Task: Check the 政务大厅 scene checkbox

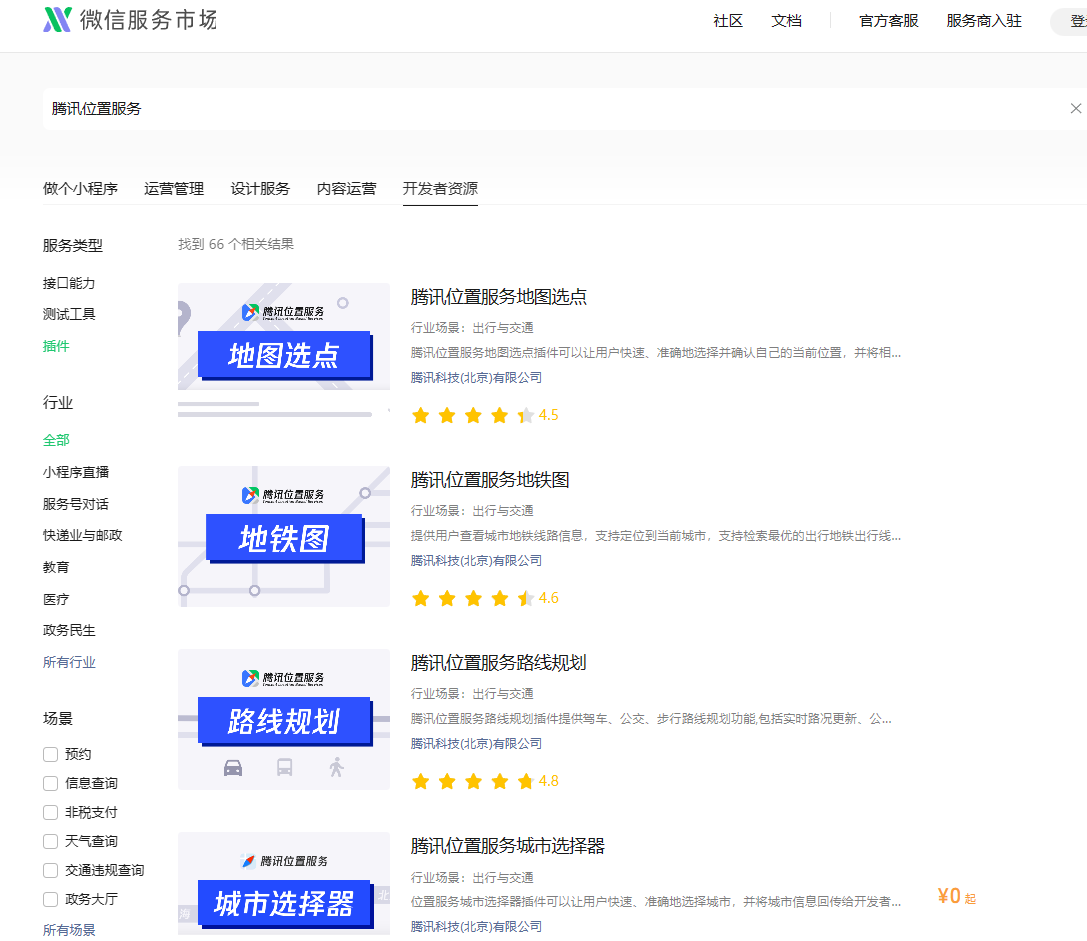Action: click(51, 899)
